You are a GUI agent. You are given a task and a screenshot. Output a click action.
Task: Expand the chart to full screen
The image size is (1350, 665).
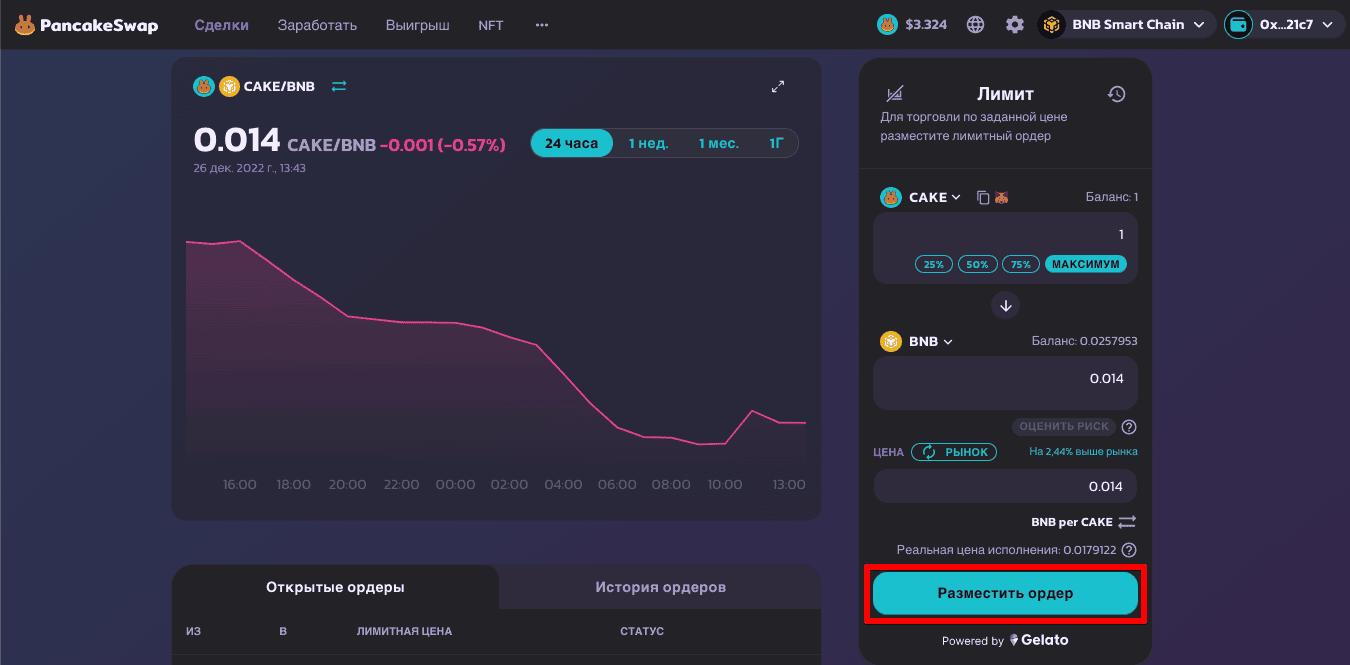778,87
